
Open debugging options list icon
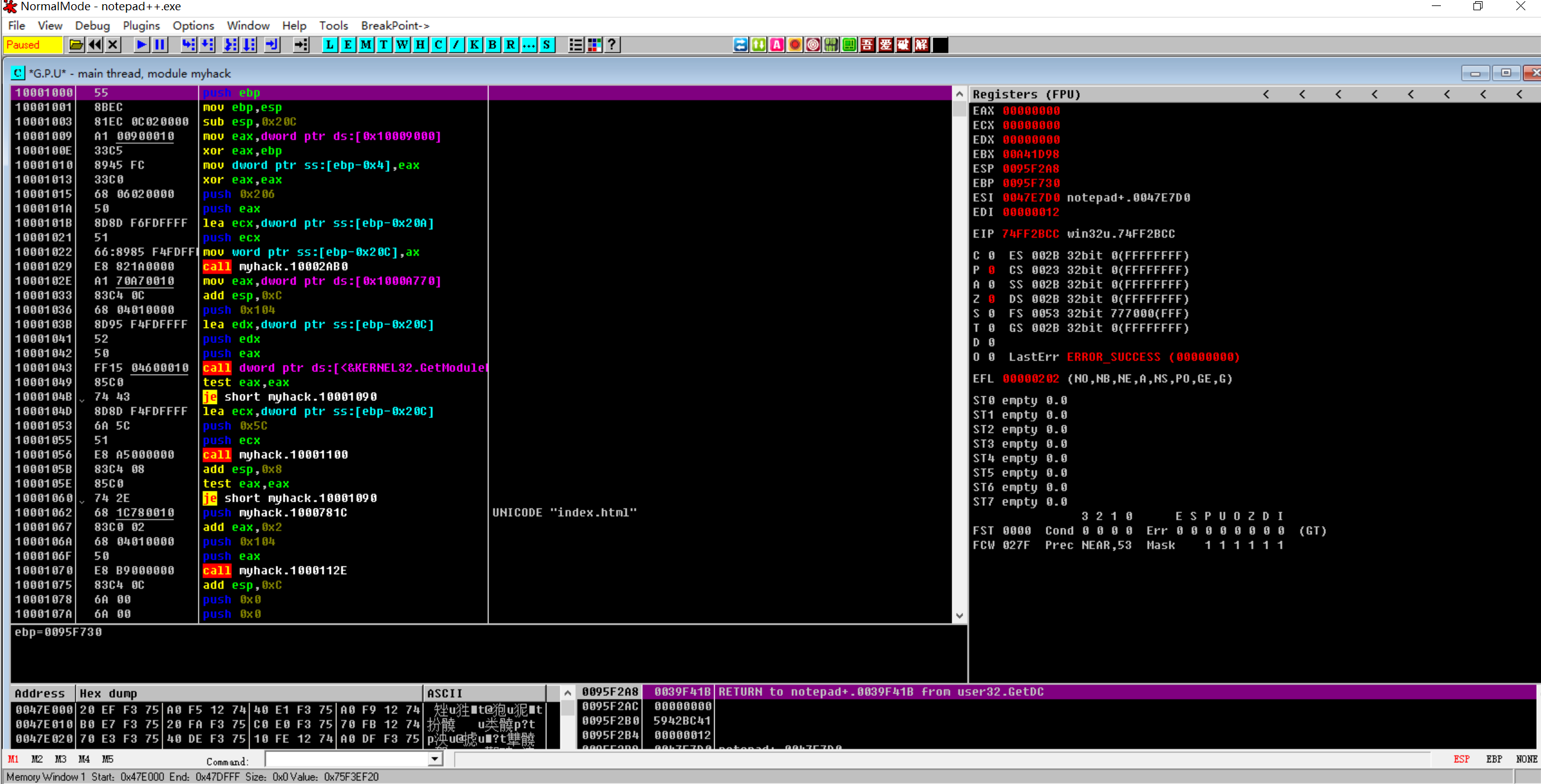coord(576,45)
